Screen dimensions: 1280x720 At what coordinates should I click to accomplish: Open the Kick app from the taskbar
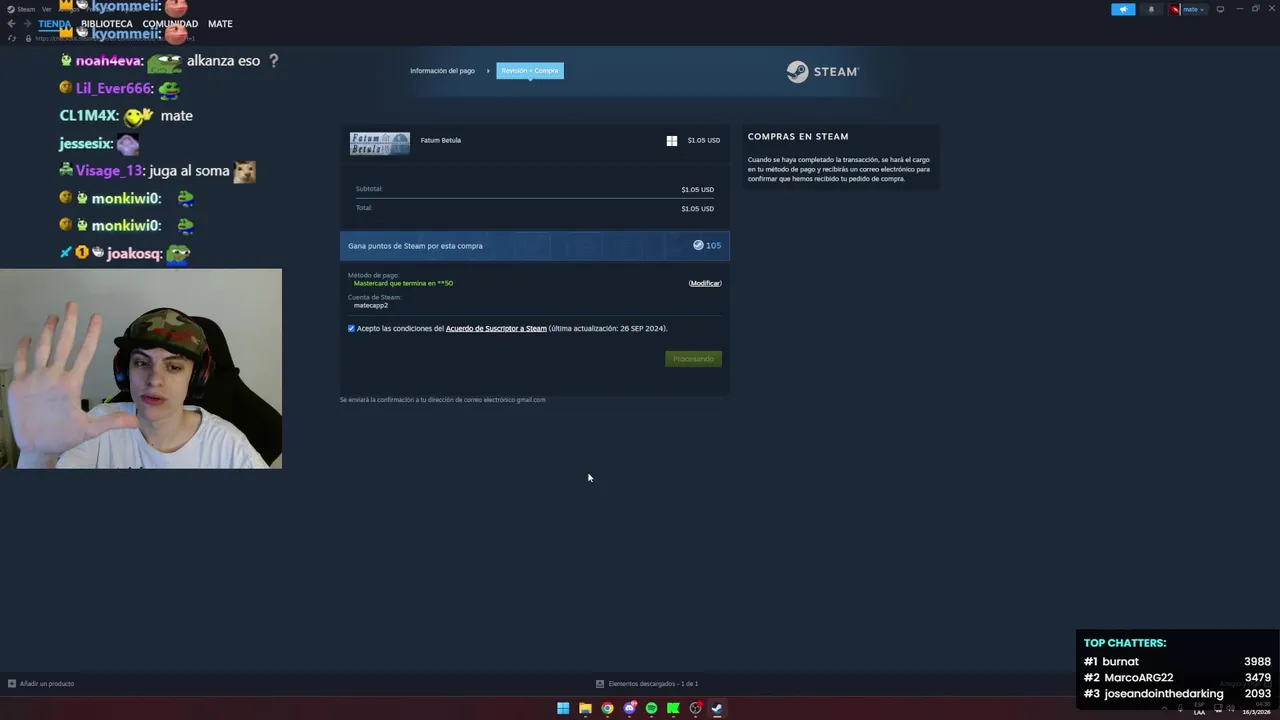click(x=673, y=709)
